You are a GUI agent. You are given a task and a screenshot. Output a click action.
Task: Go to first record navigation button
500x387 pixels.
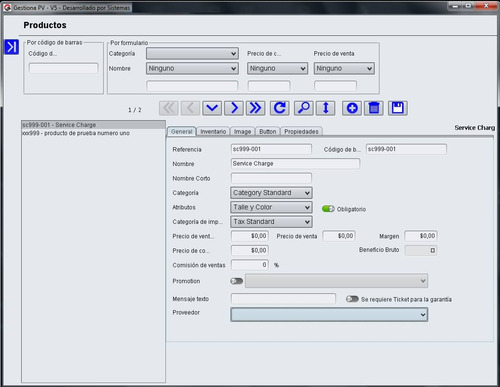click(169, 108)
